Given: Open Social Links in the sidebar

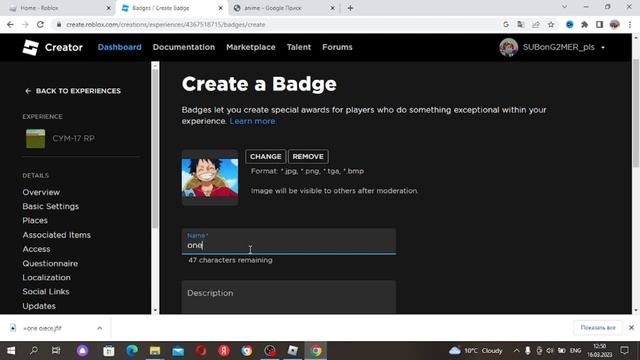Looking at the screenshot, I should click(46, 292).
